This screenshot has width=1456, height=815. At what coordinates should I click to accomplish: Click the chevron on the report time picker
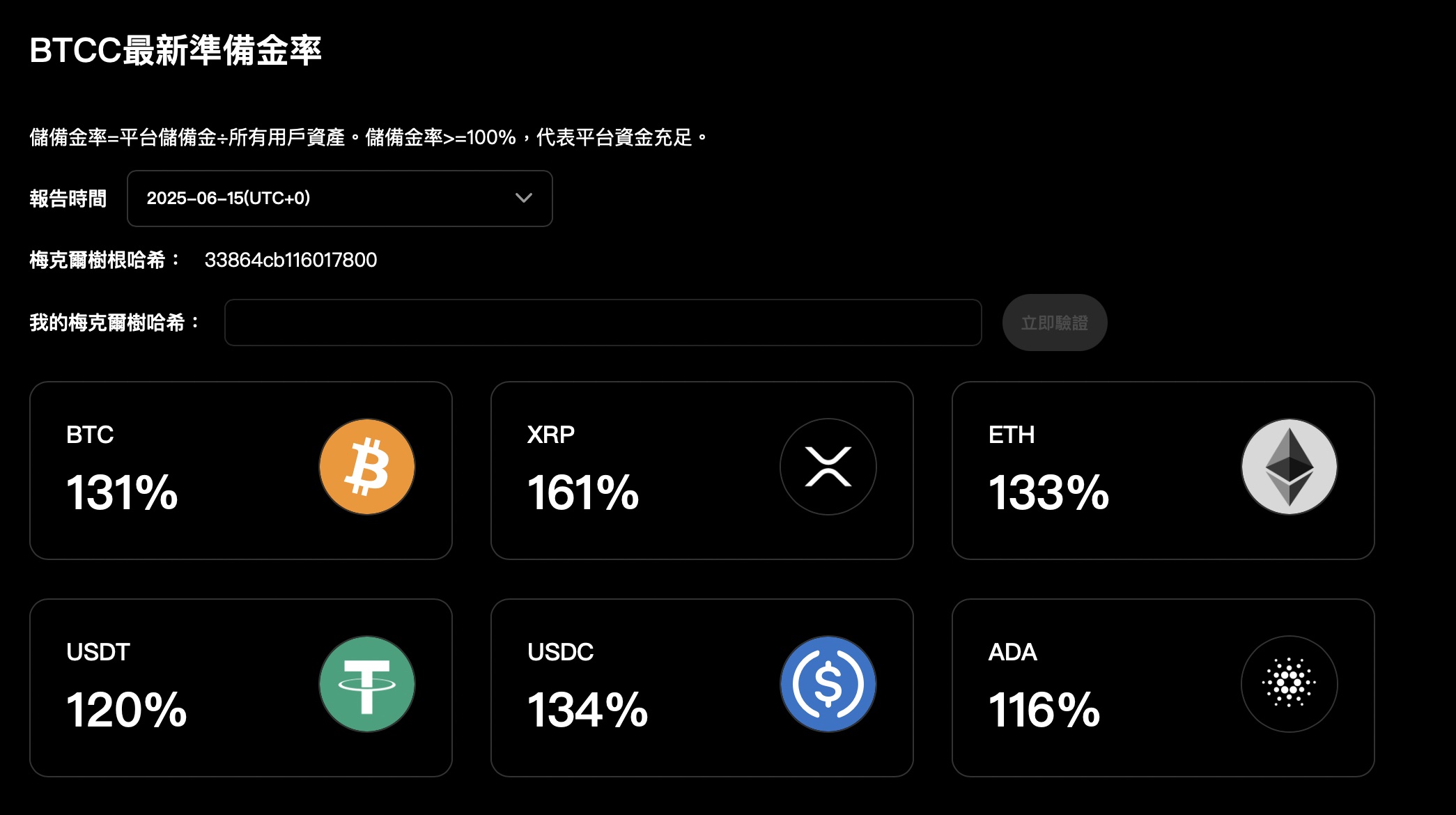point(524,199)
